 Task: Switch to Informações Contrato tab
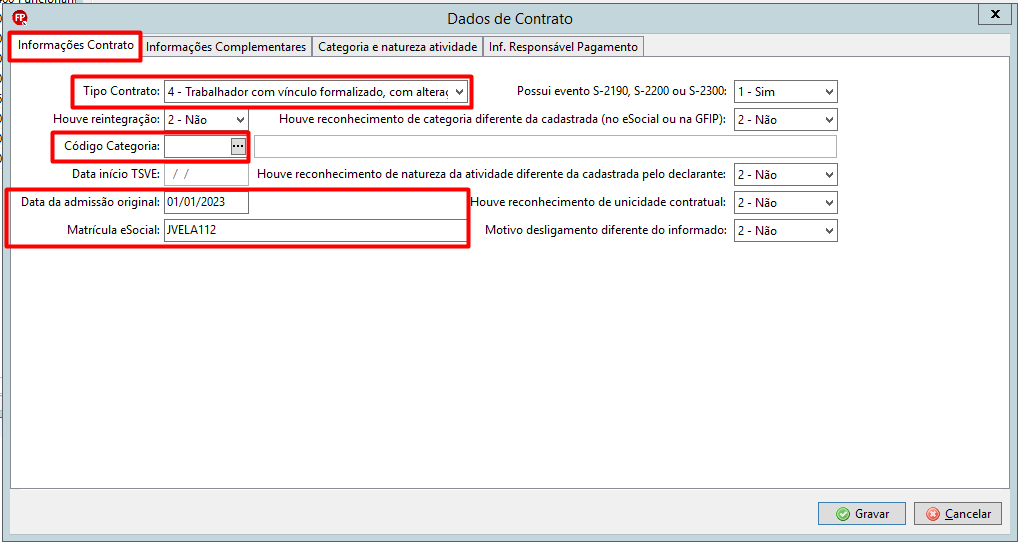pyautogui.click(x=76, y=46)
